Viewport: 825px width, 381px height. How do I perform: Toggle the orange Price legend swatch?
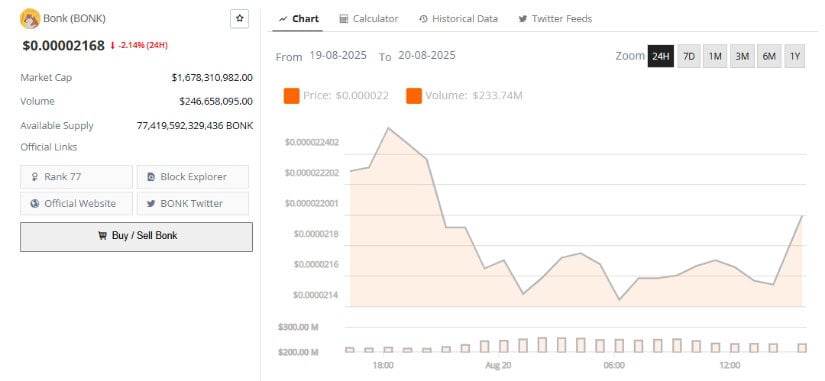pos(291,96)
